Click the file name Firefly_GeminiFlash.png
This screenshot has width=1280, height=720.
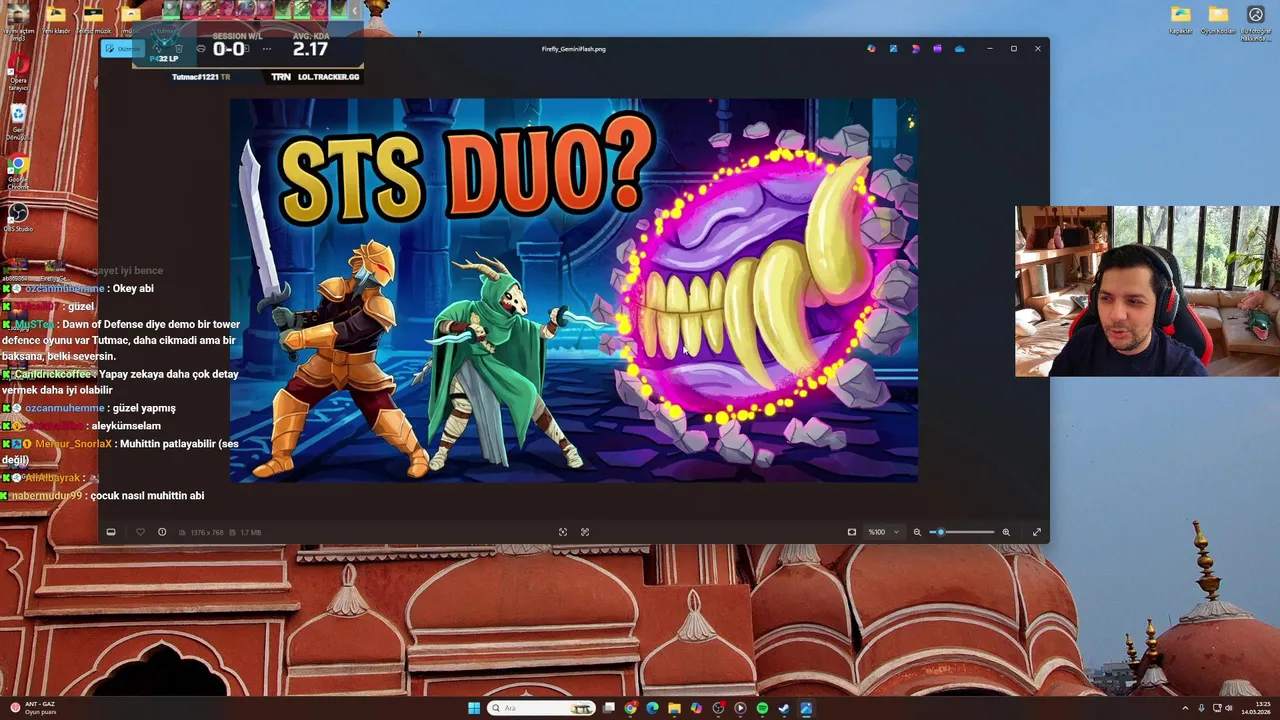coord(574,48)
